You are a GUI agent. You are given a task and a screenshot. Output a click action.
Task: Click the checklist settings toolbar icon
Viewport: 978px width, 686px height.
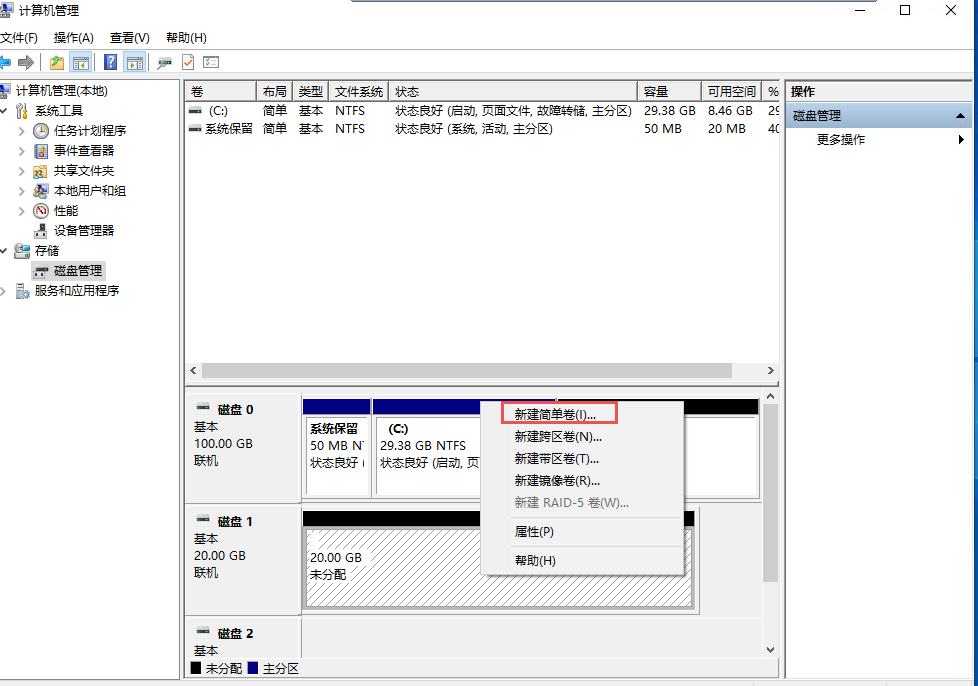click(x=211, y=62)
